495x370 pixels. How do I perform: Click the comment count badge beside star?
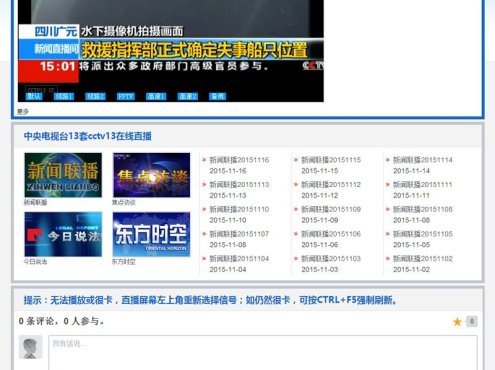[x=472, y=321]
